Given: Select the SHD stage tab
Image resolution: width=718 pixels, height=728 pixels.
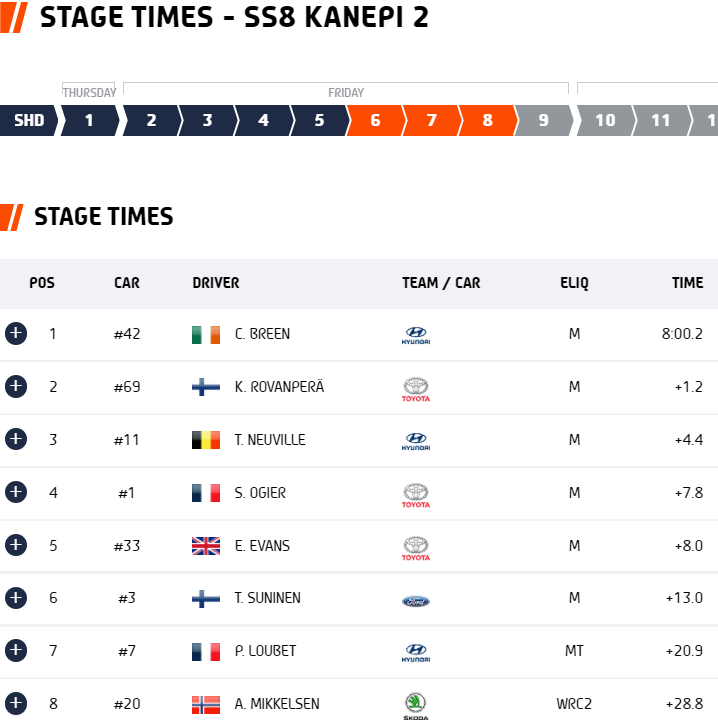Looking at the screenshot, I should pyautogui.click(x=29, y=120).
